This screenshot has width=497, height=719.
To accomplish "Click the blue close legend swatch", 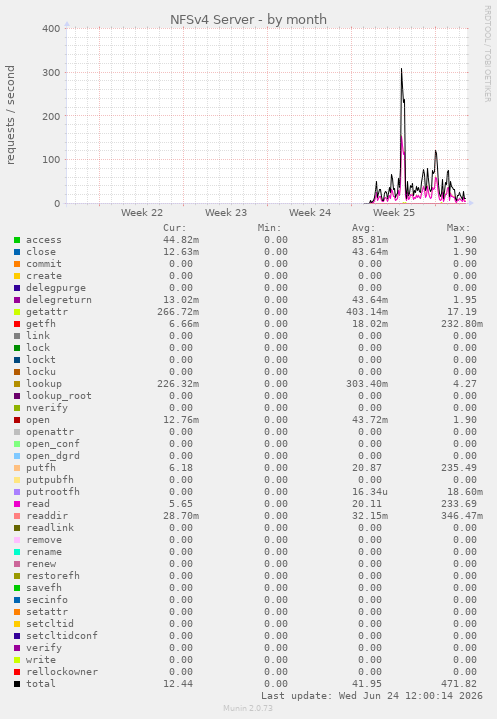I will coord(17,252).
